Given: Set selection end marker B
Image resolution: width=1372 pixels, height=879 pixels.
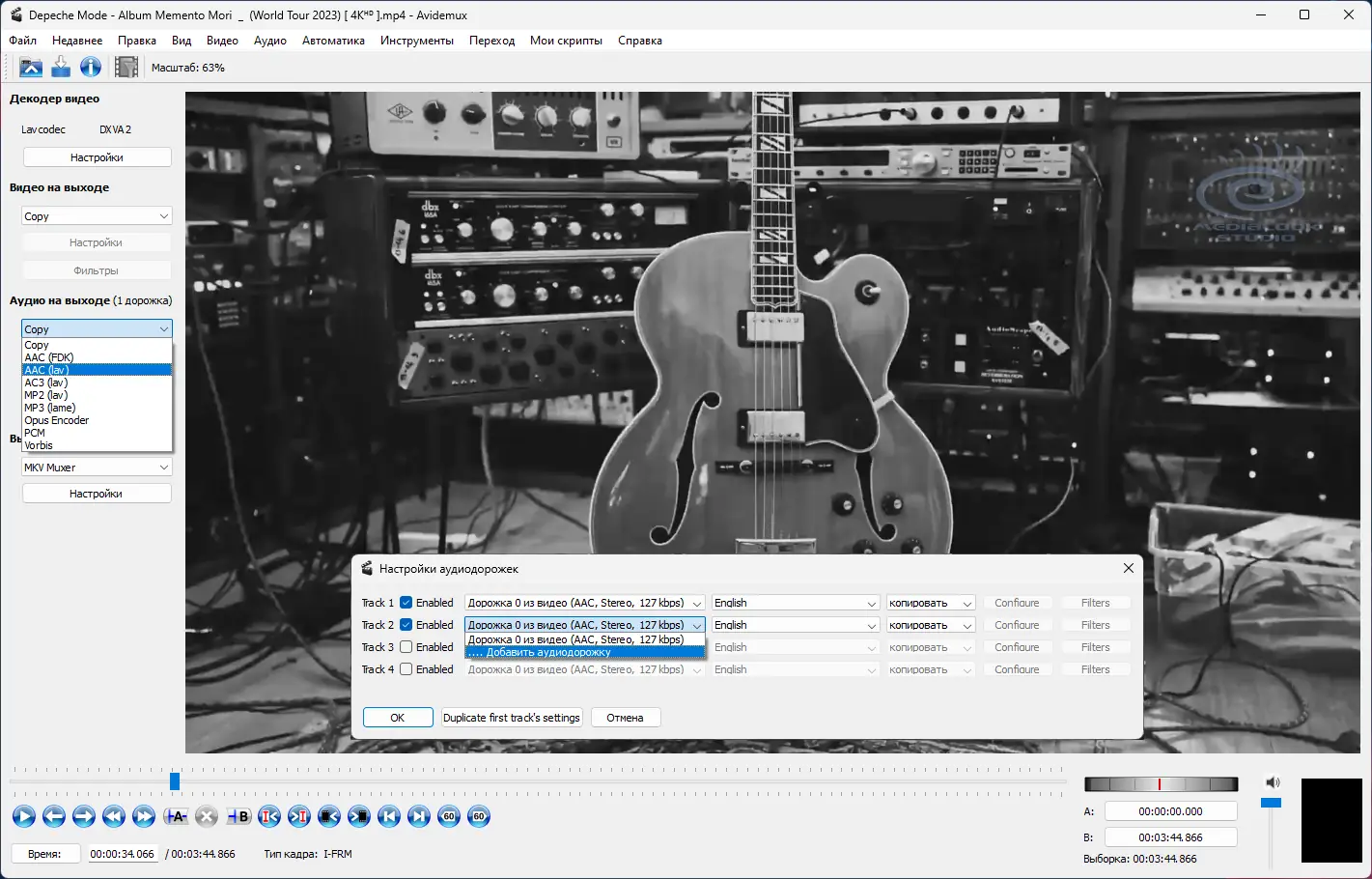Looking at the screenshot, I should point(238,816).
